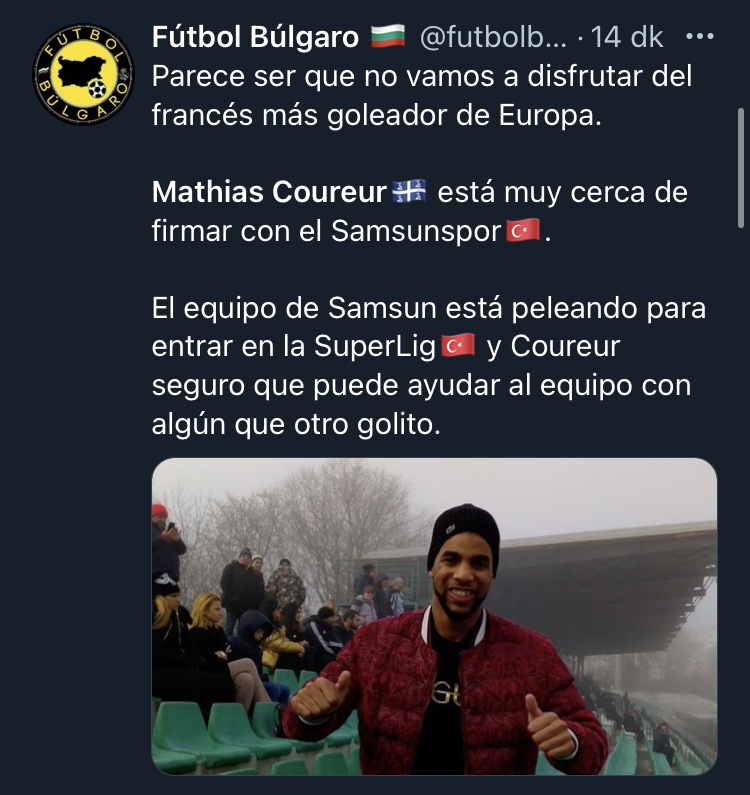
Task: Click the line francés más goleador de Europa
Action: [377, 115]
